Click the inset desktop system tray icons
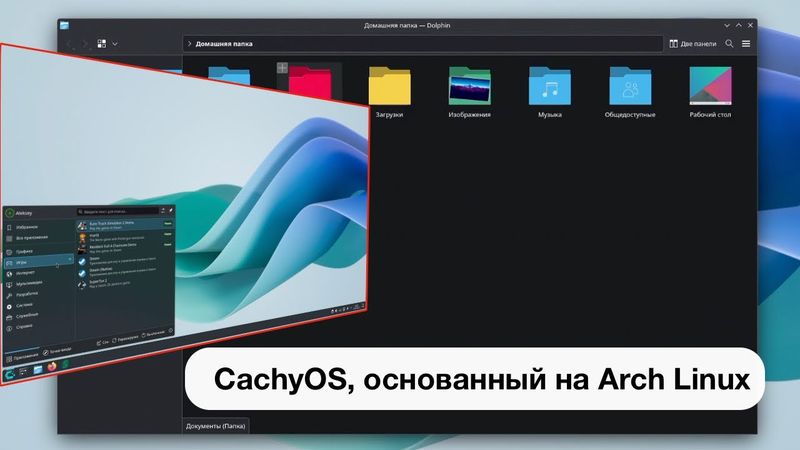The image size is (800, 450). 347,308
